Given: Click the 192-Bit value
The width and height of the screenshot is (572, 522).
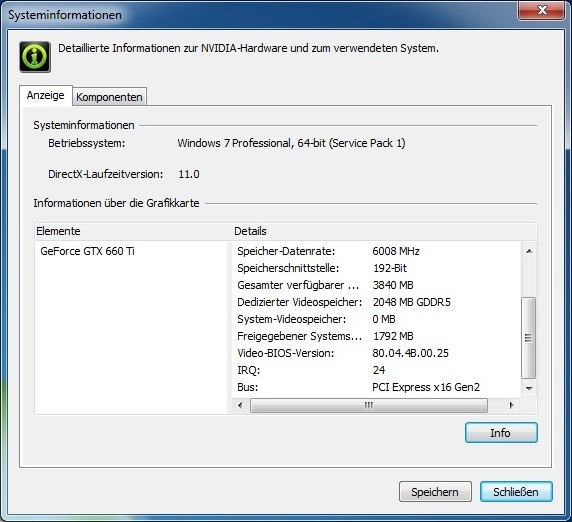Looking at the screenshot, I should [390, 268].
